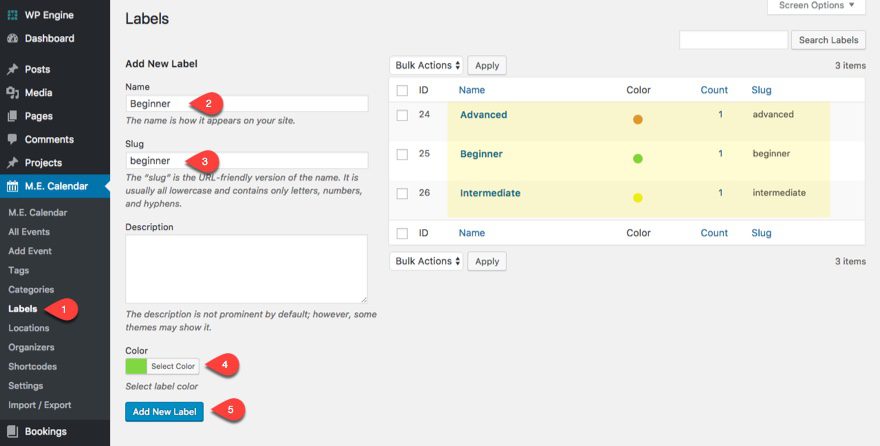
Task: Open the Bookings icon in sidebar
Action: point(12,432)
